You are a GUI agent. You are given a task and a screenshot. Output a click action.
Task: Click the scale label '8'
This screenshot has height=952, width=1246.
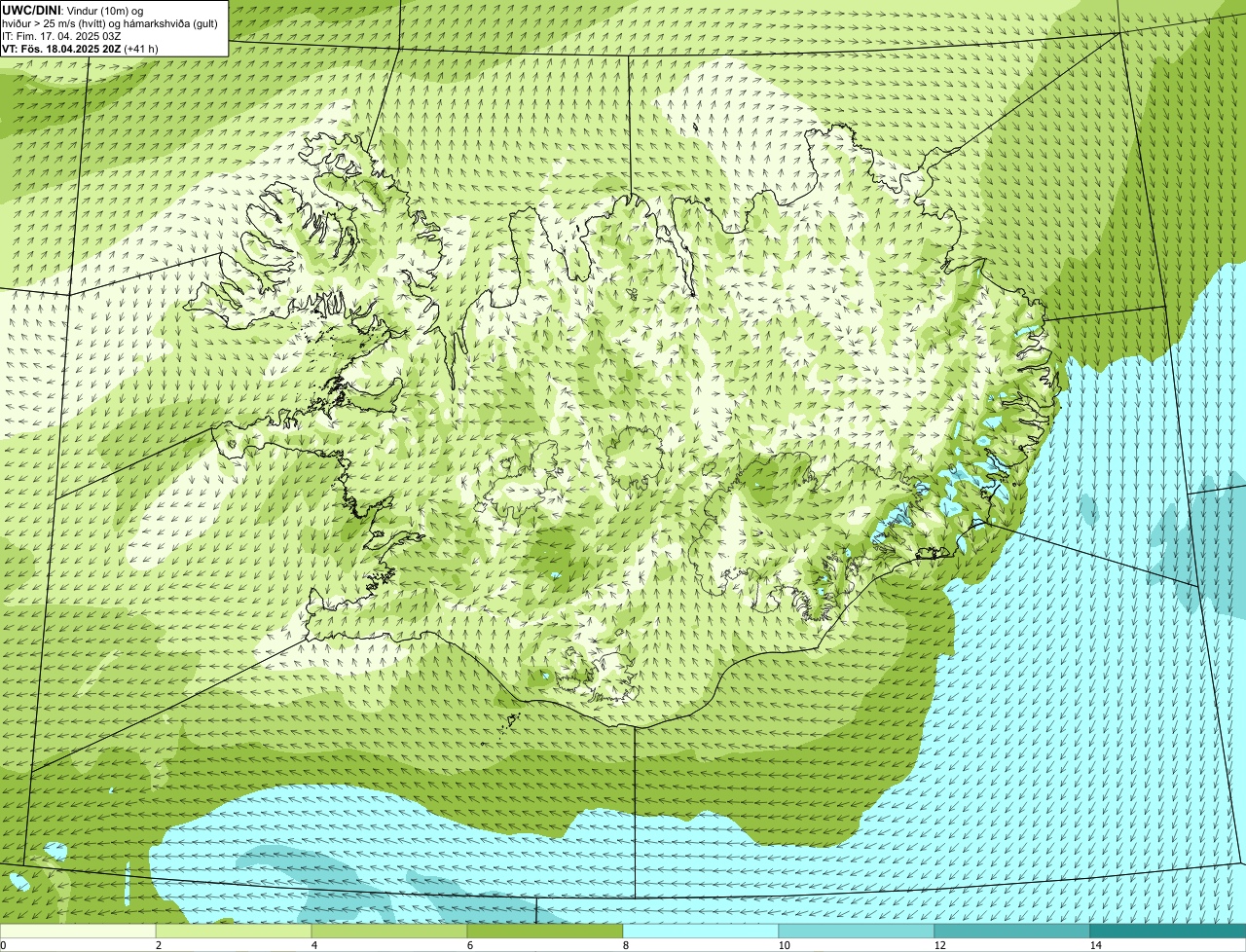tap(626, 945)
